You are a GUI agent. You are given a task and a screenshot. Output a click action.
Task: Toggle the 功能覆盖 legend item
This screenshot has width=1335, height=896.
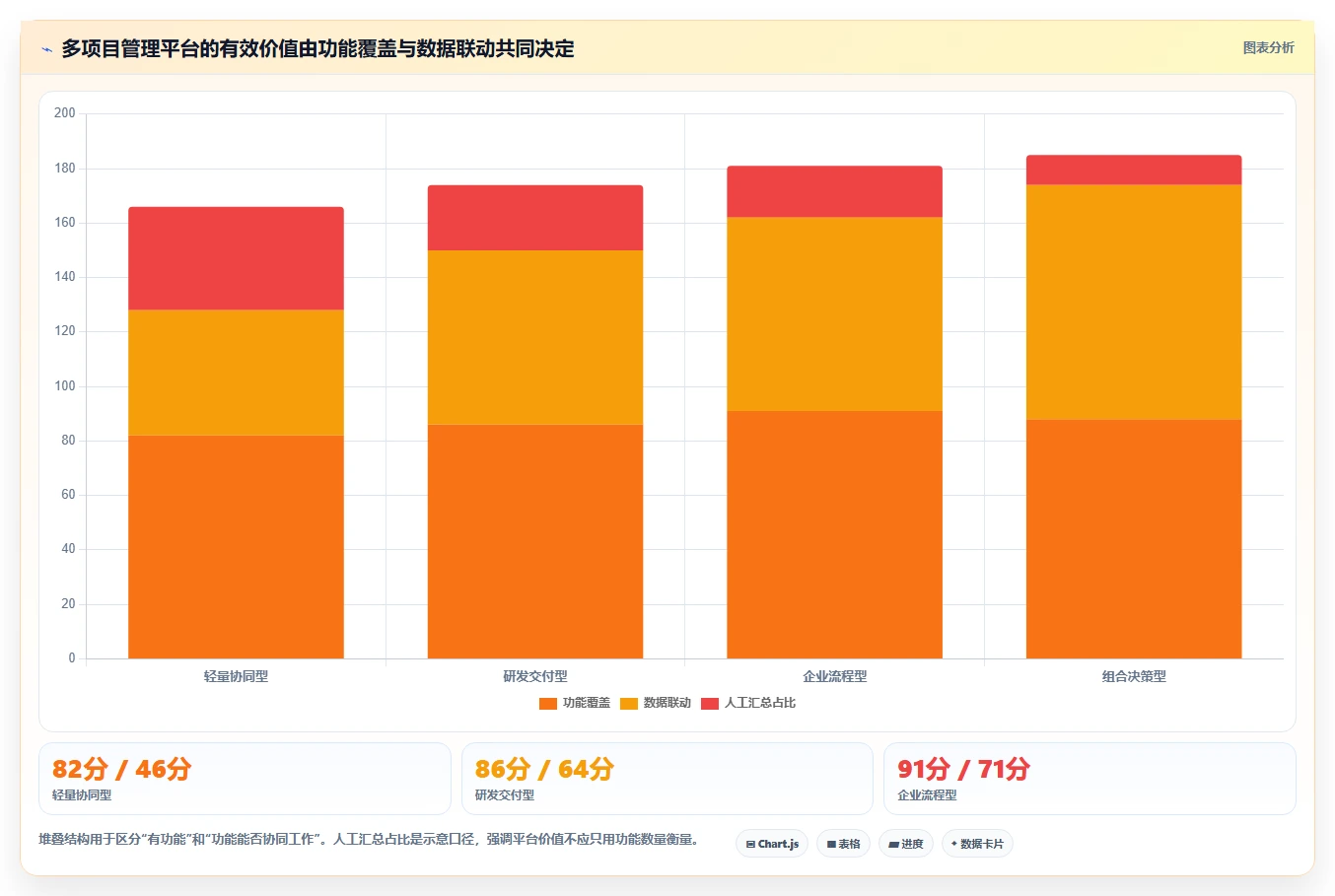[x=575, y=703]
